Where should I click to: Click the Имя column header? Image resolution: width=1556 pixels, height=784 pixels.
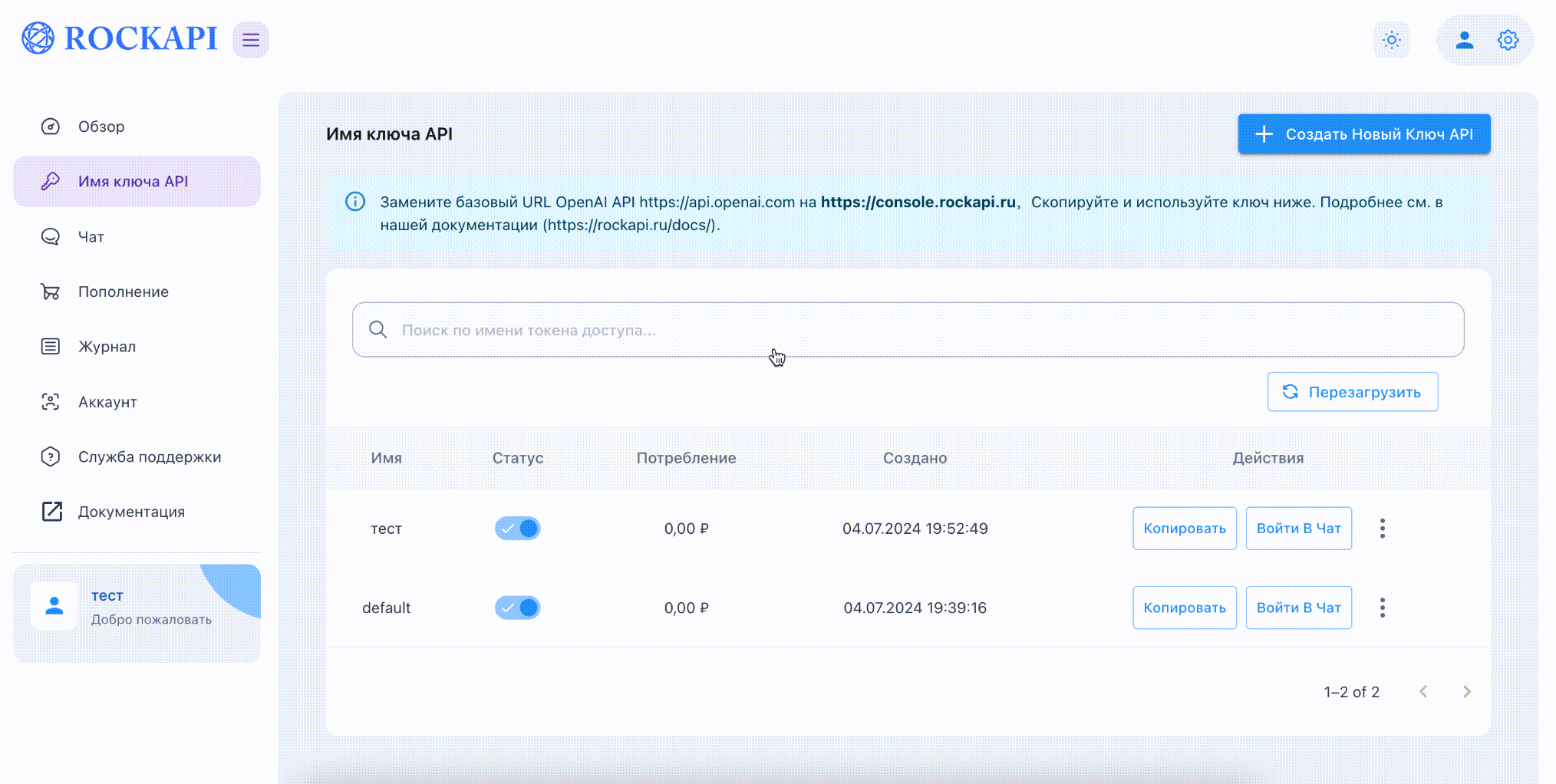(x=387, y=458)
